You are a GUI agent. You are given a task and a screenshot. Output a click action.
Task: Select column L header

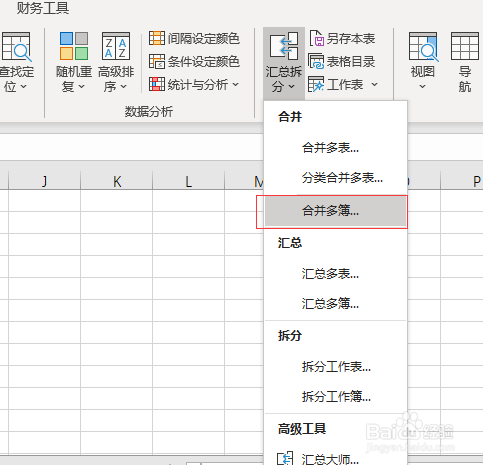click(189, 181)
